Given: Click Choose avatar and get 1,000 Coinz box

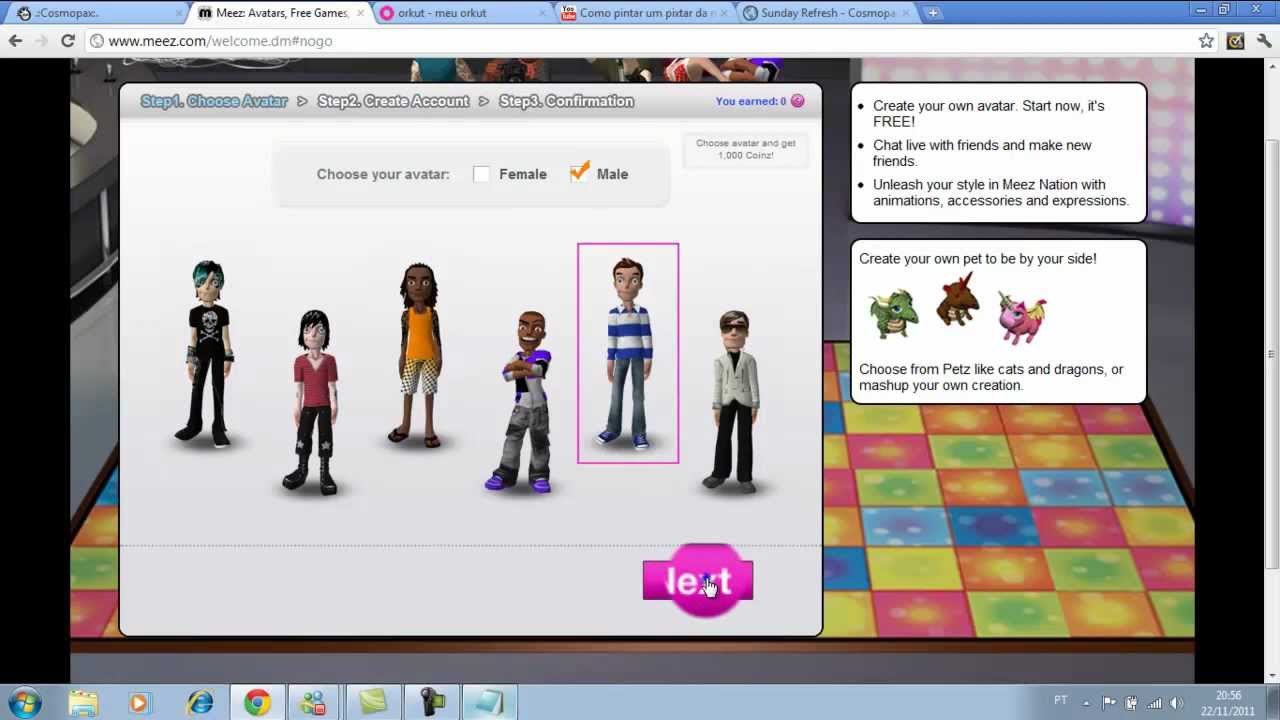Looking at the screenshot, I should pos(746,149).
